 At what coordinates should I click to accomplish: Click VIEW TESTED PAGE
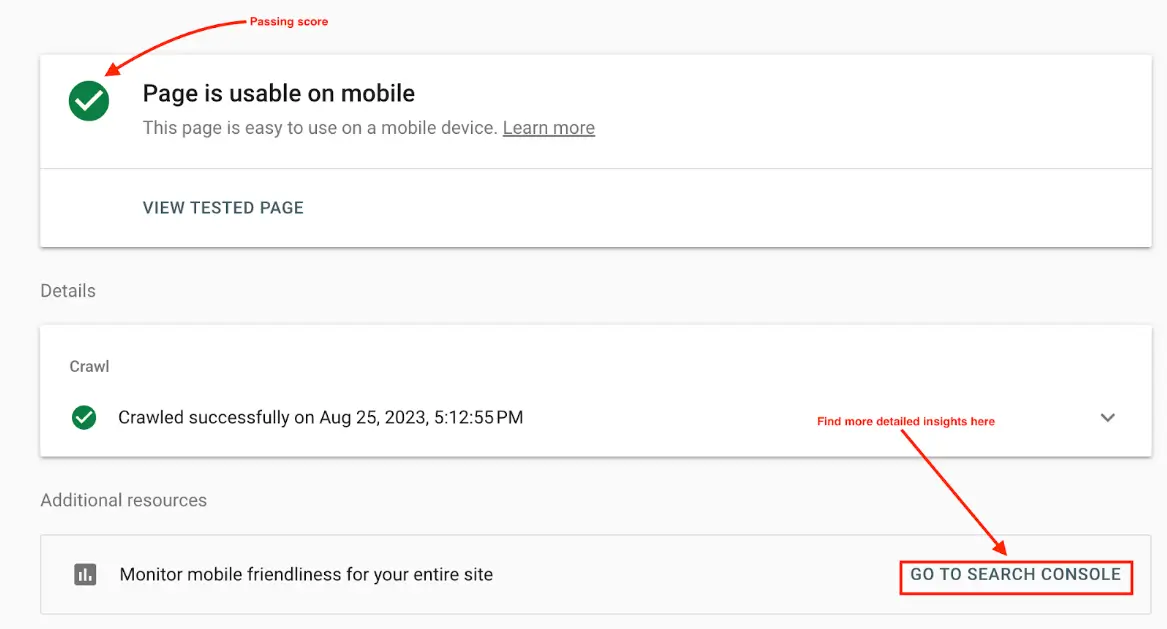pyautogui.click(x=222, y=207)
